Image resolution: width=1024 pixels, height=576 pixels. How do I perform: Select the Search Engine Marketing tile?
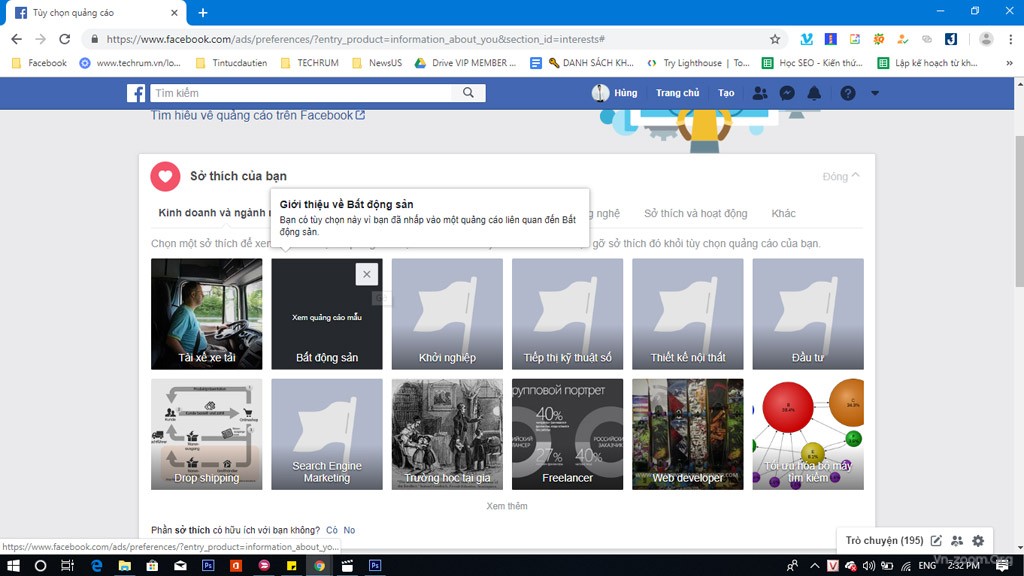pyautogui.click(x=327, y=434)
